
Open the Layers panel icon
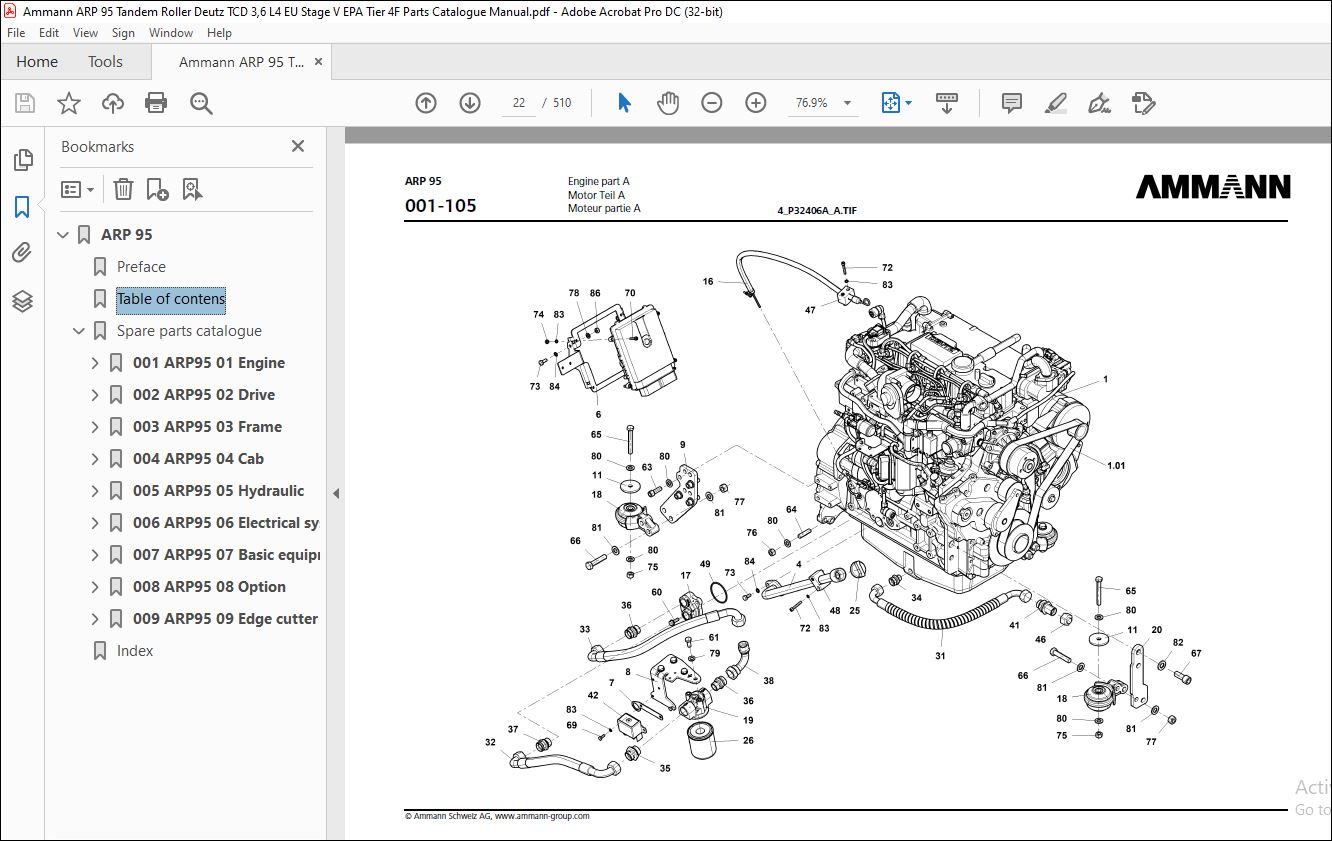pos(22,300)
